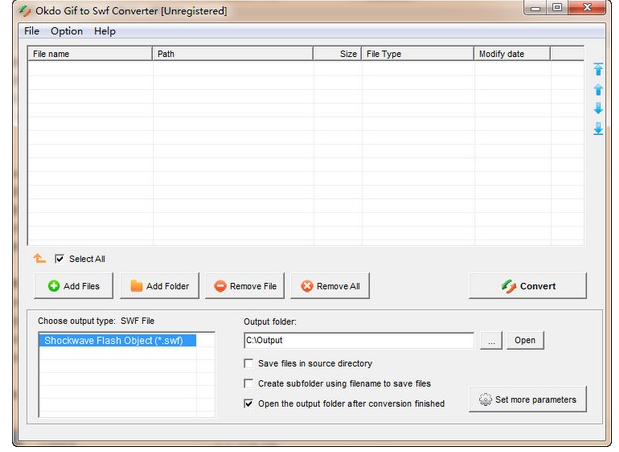Open the Help menu
Viewport: 619px width, 452px height.
105,31
